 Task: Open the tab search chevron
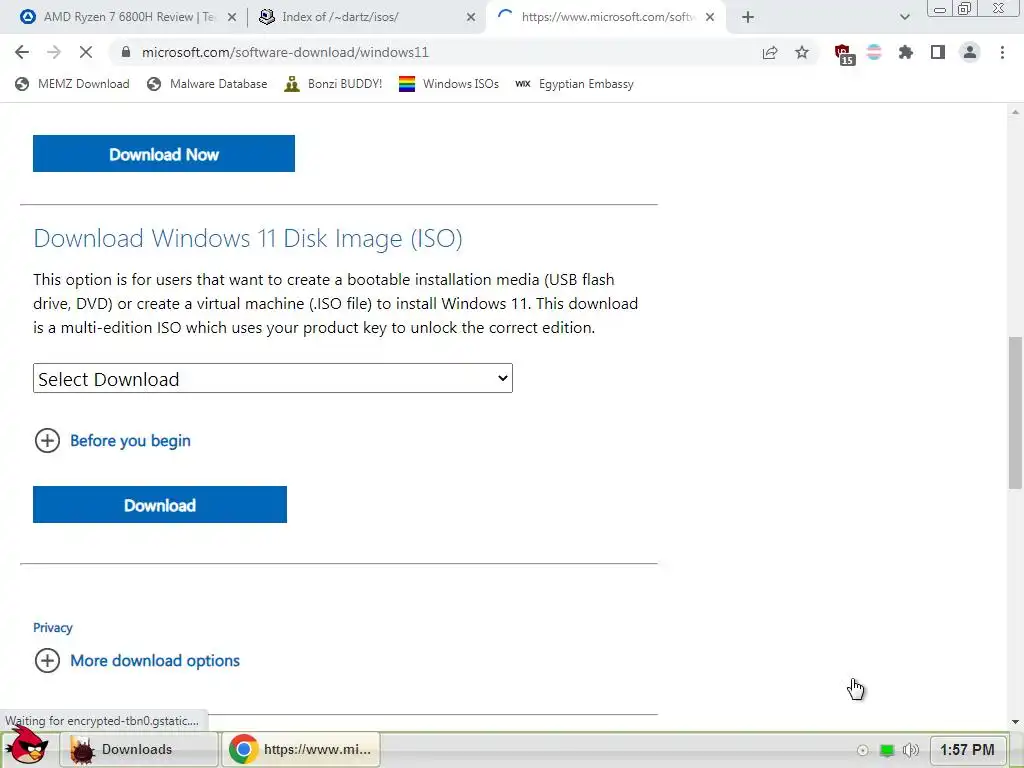pyautogui.click(x=904, y=17)
